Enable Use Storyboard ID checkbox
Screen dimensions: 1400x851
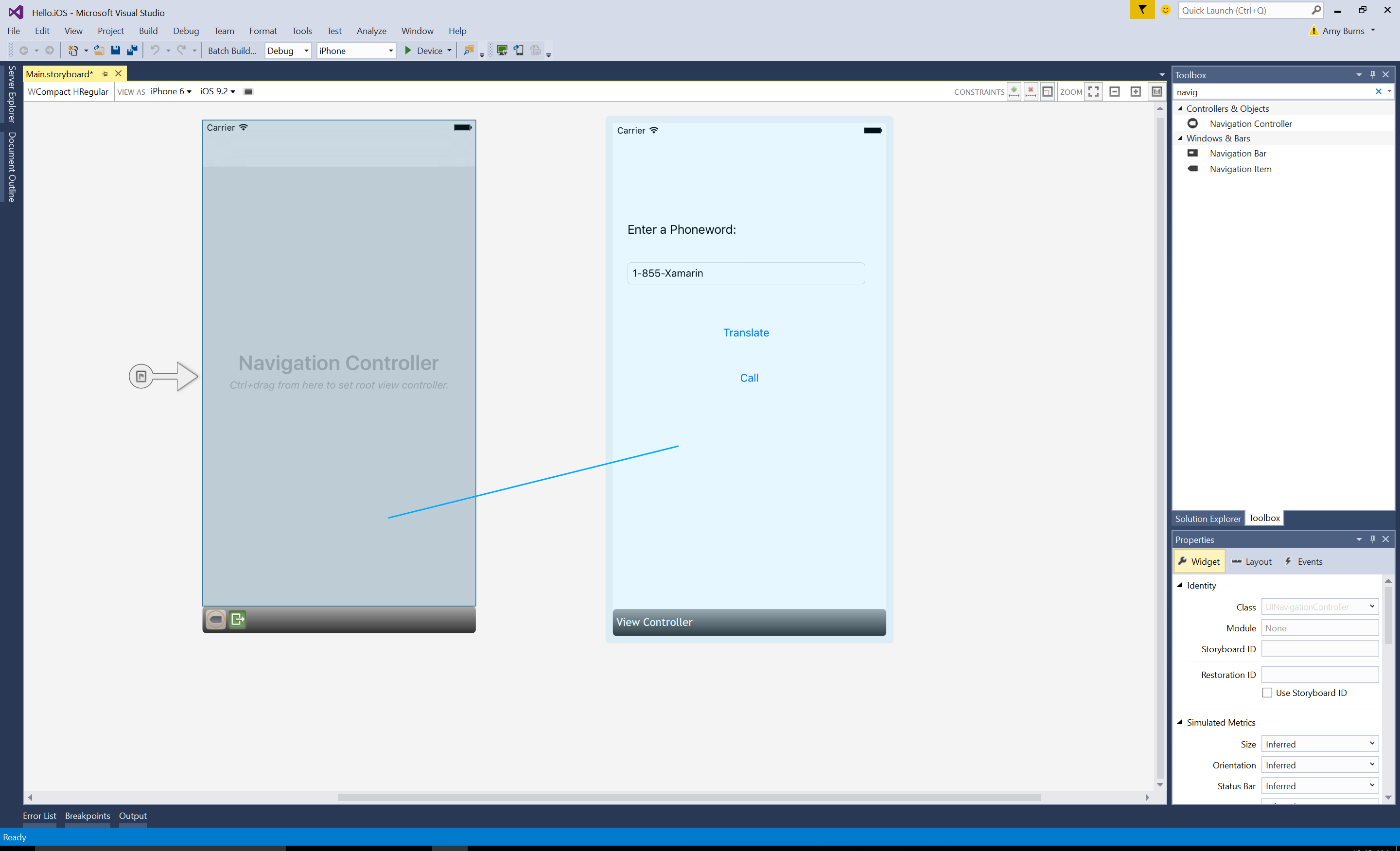1264,693
